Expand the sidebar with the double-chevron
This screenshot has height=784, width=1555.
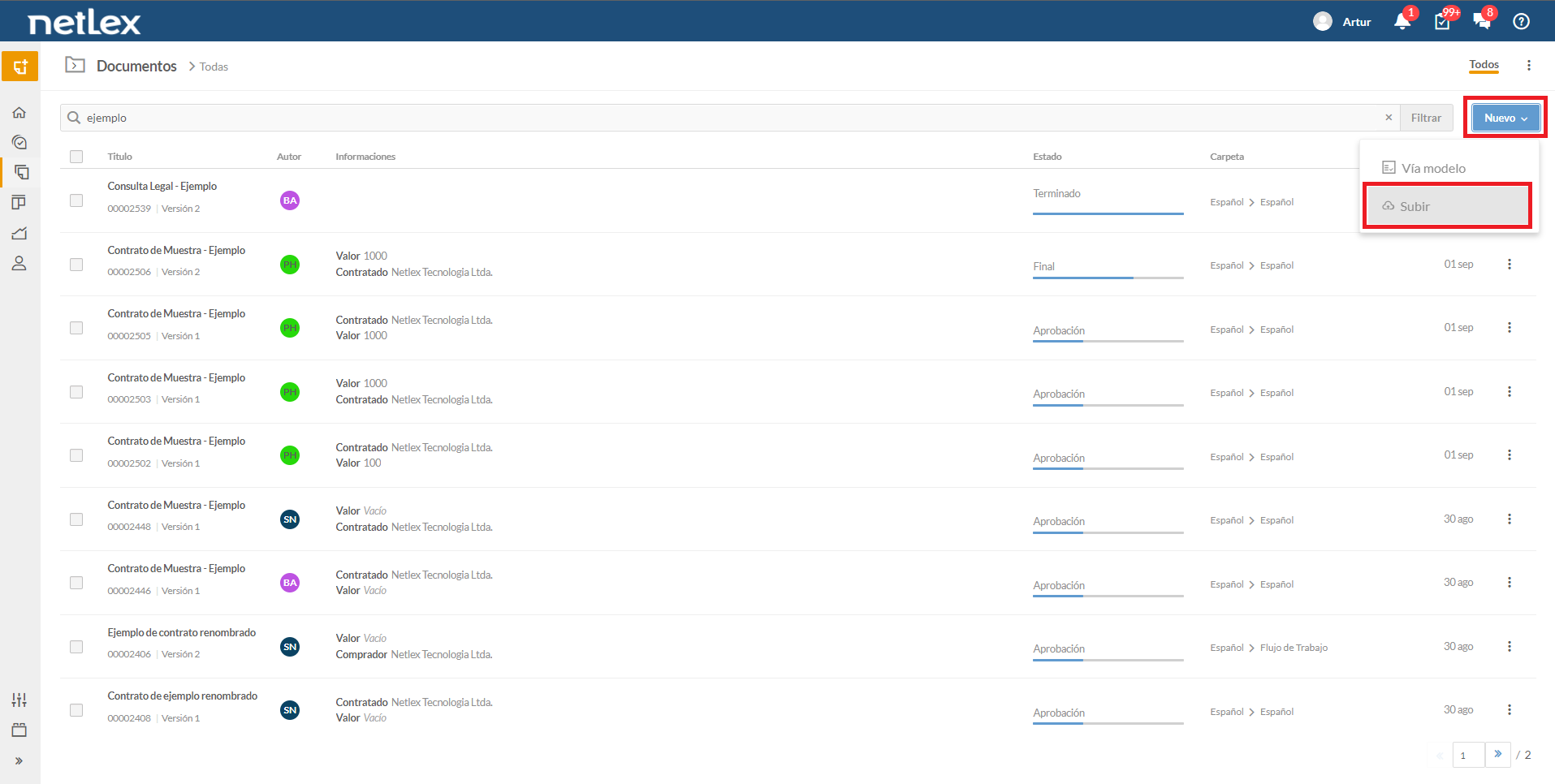[19, 760]
